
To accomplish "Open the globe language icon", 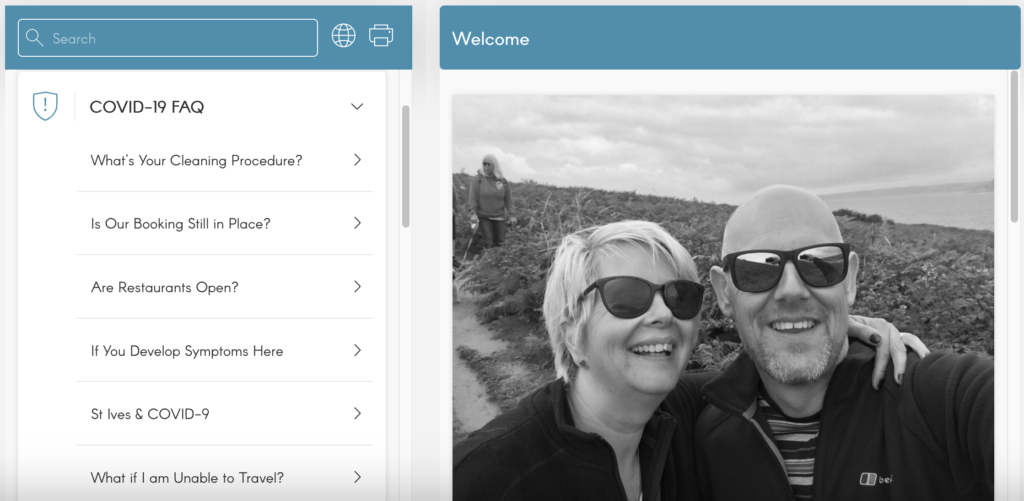I will click(x=344, y=35).
